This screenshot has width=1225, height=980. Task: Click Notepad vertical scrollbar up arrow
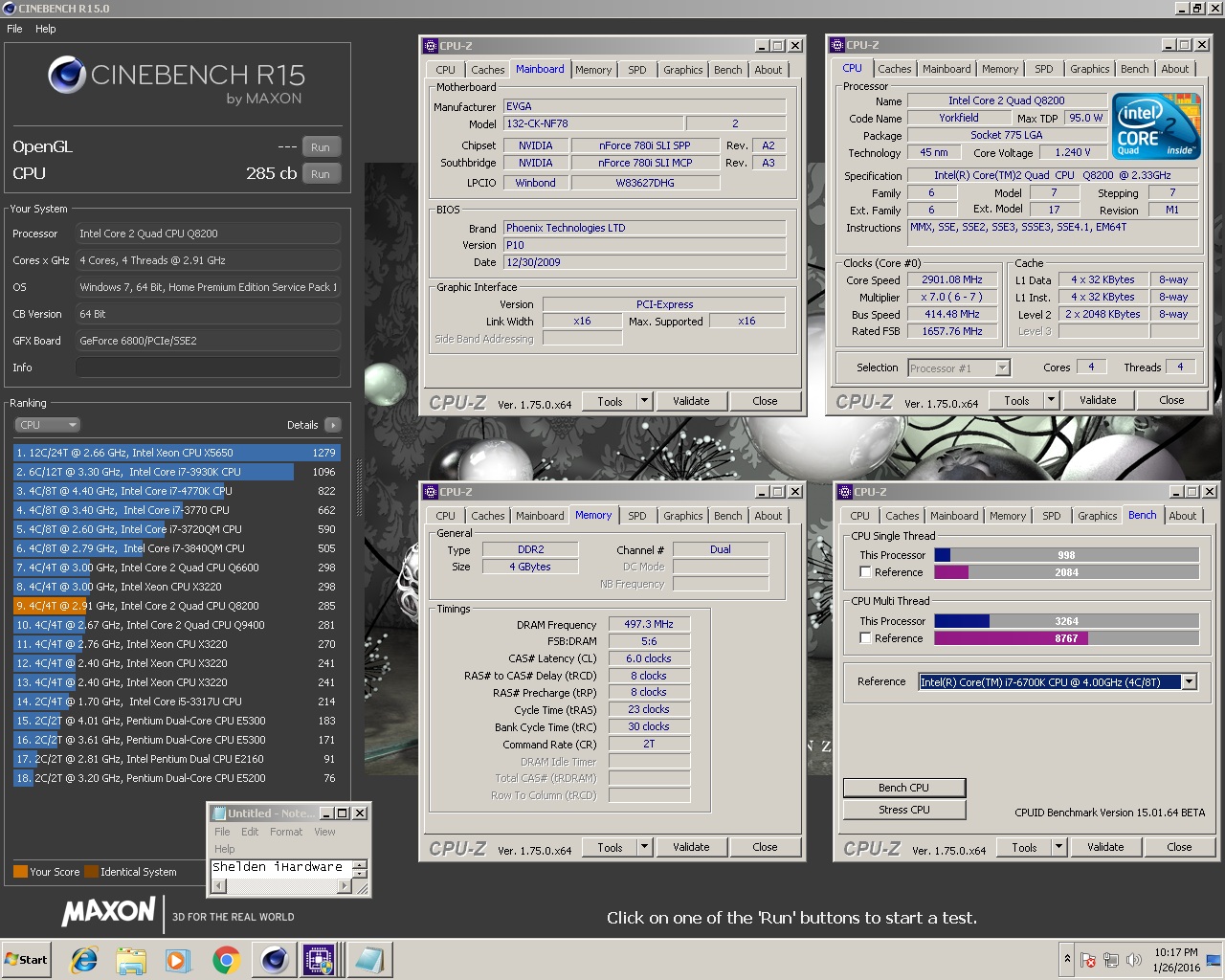360,864
